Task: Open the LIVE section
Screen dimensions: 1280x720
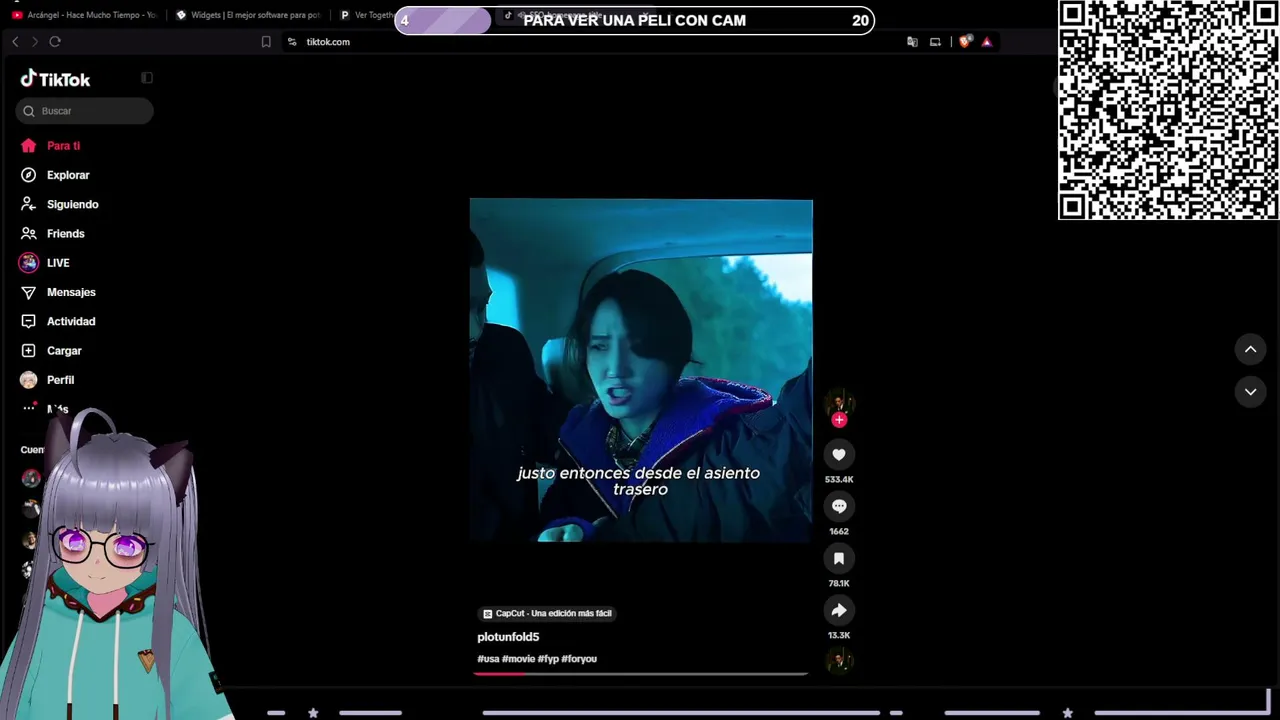Action: coord(58,263)
